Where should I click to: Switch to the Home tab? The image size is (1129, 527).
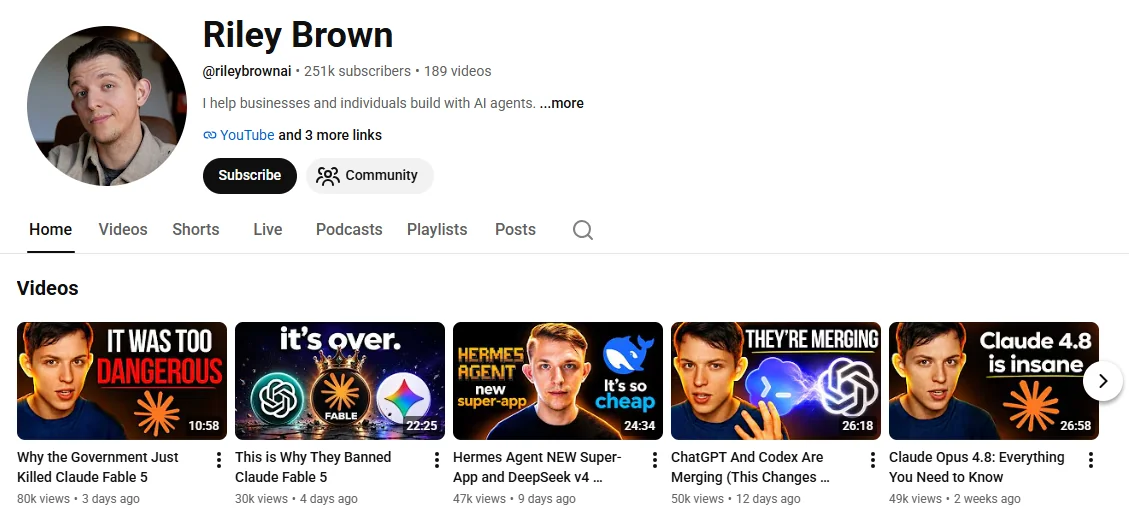tap(50, 230)
